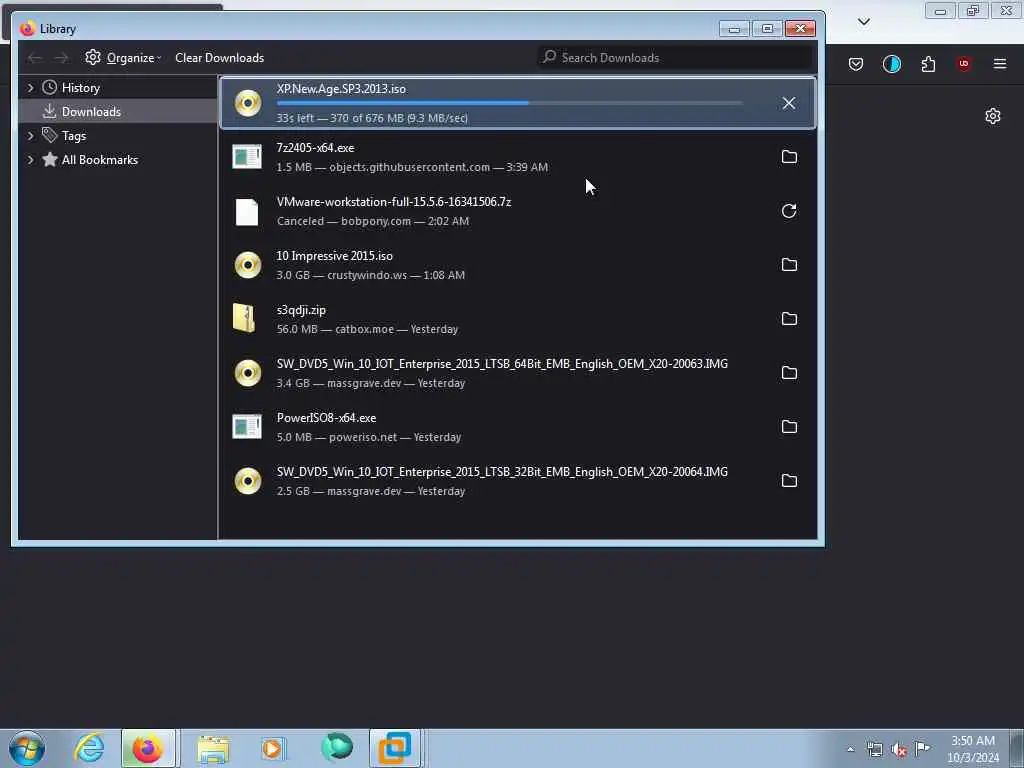The width and height of the screenshot is (1024, 768).
Task: Click the disc icon of 10 Impressive 2015.iso
Action: [248, 265]
